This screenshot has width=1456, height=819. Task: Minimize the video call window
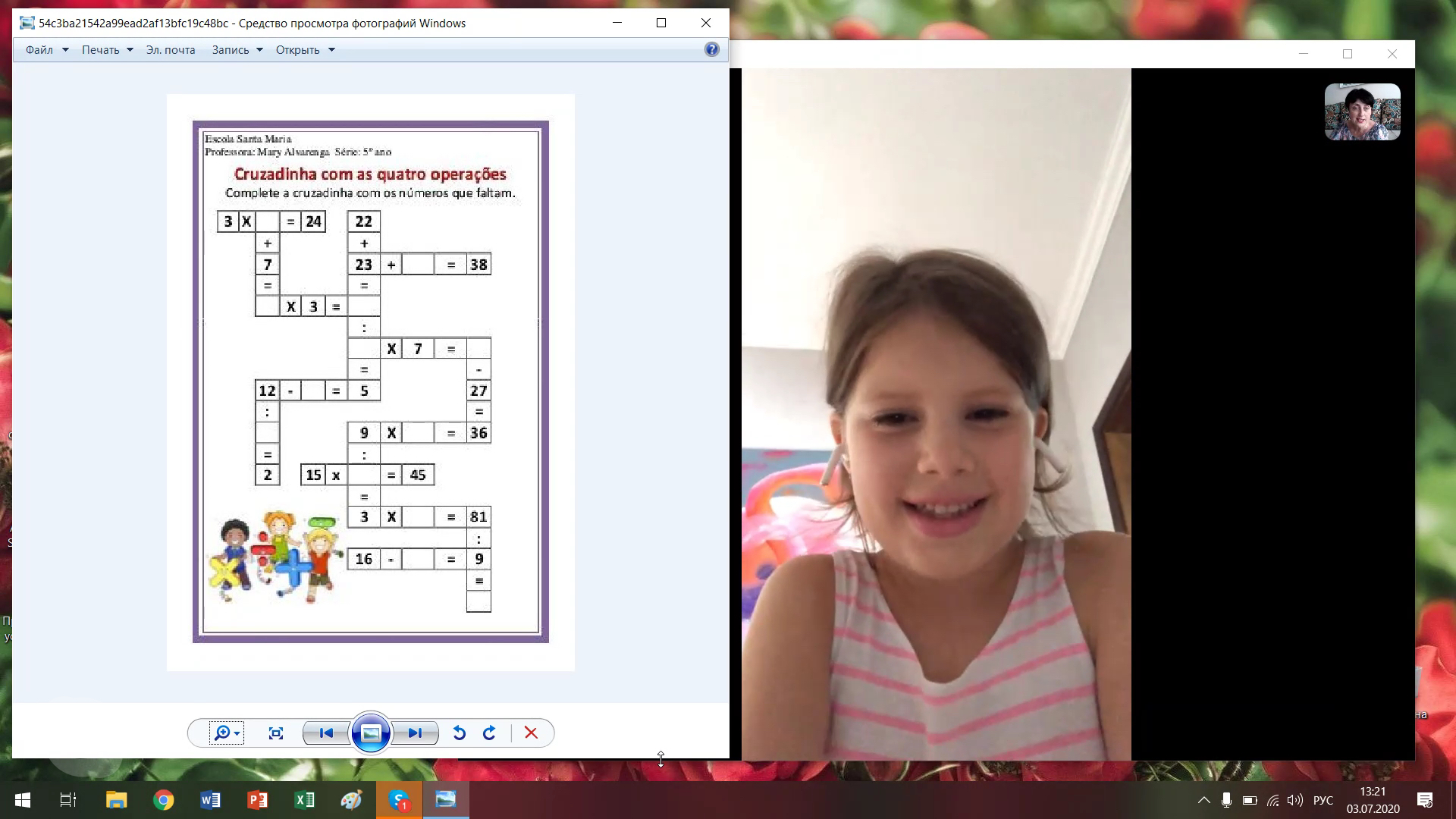click(1304, 54)
